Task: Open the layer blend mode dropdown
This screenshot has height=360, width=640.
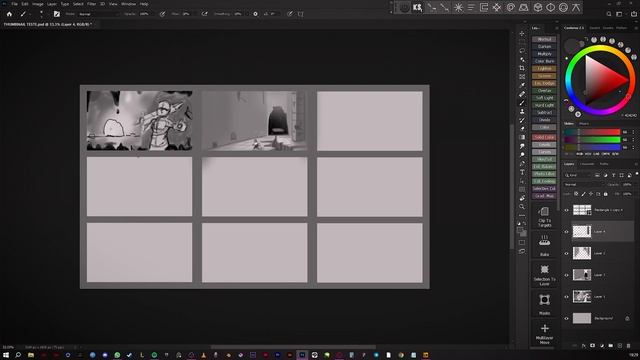Action: coord(584,184)
